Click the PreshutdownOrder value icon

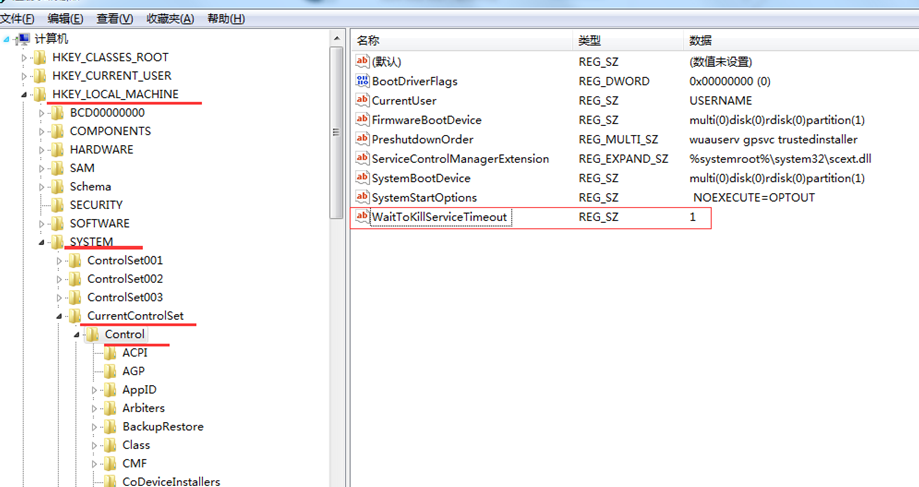[x=362, y=139]
